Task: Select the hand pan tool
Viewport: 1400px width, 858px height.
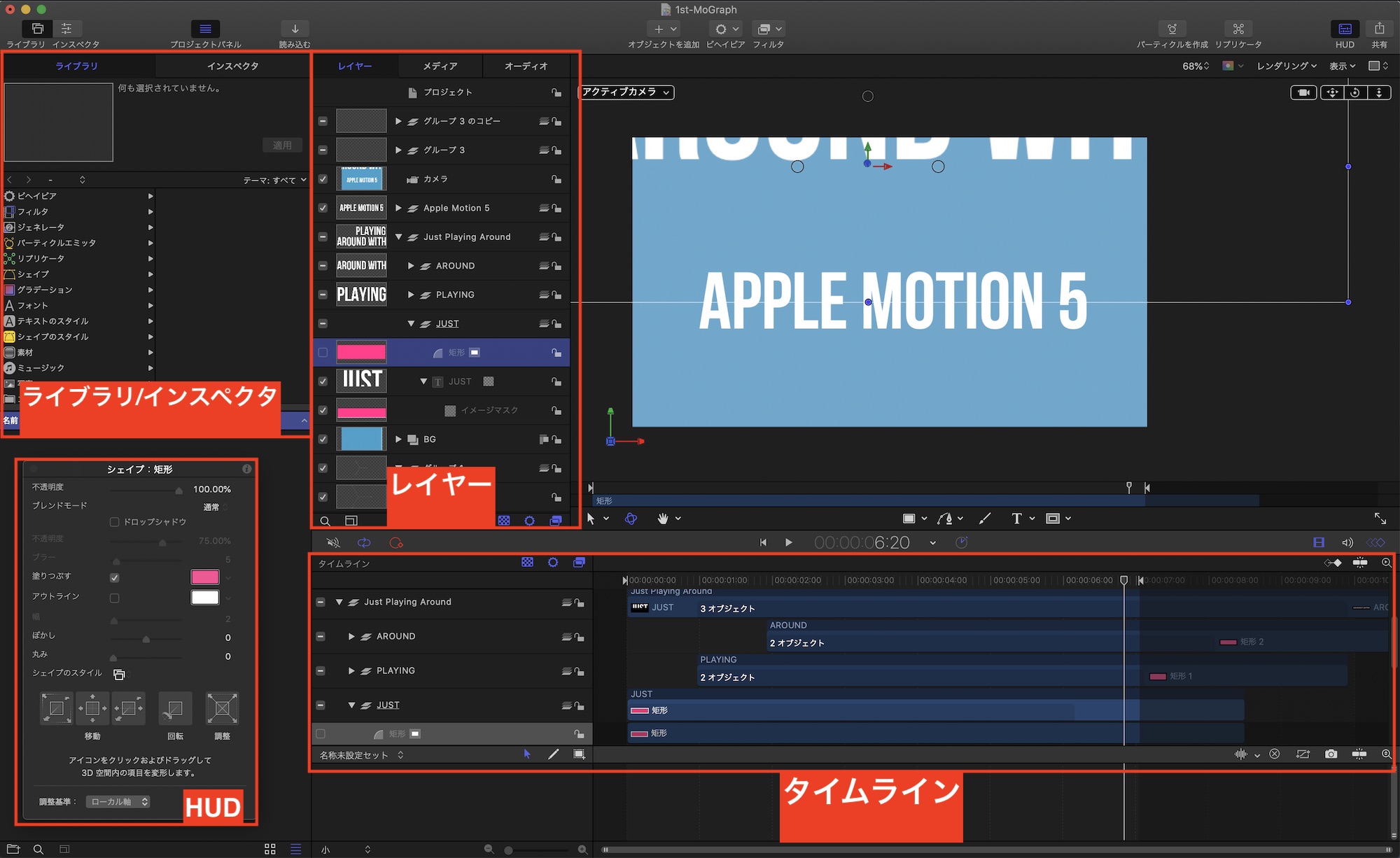Action: 662,519
